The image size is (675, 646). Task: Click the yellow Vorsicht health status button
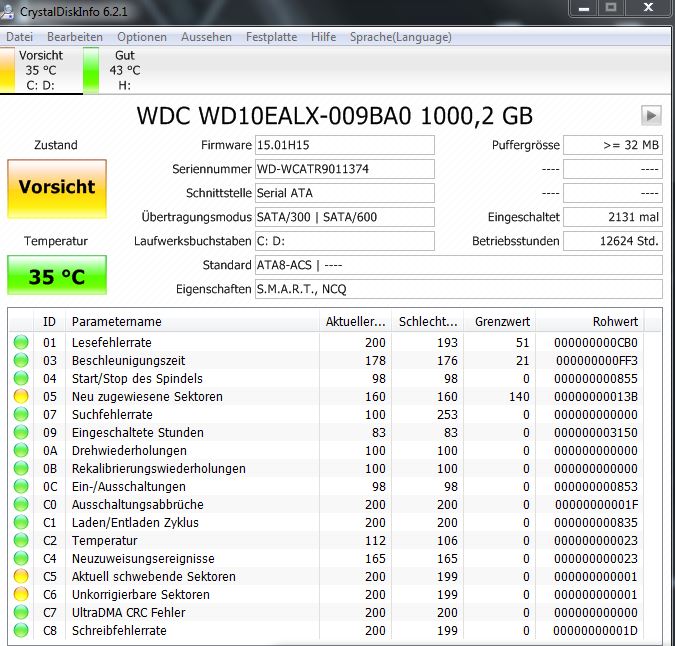pos(57,189)
